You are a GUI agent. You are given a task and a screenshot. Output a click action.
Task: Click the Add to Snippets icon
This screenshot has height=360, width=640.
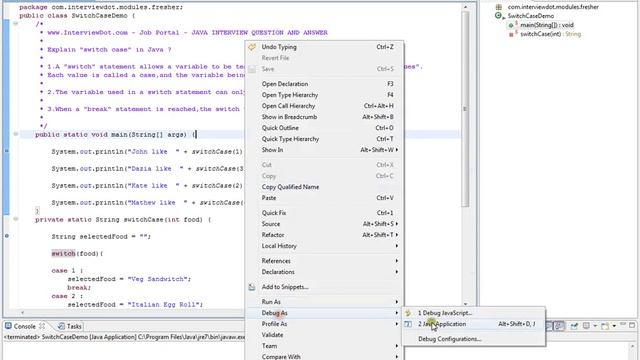click(x=252, y=287)
